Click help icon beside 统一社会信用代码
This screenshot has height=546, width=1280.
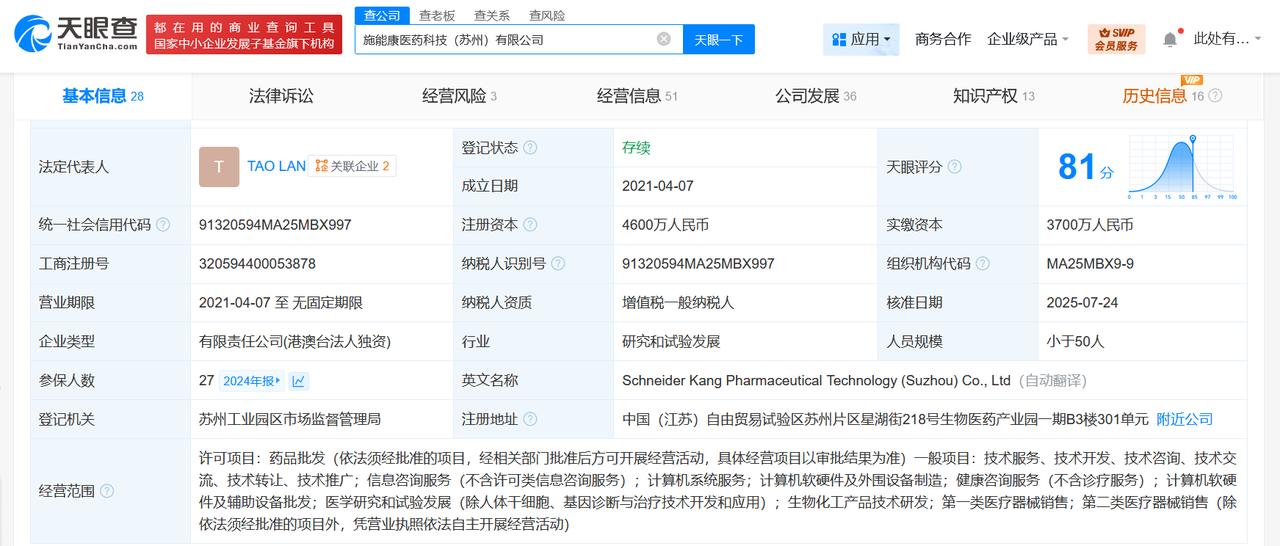pos(163,225)
